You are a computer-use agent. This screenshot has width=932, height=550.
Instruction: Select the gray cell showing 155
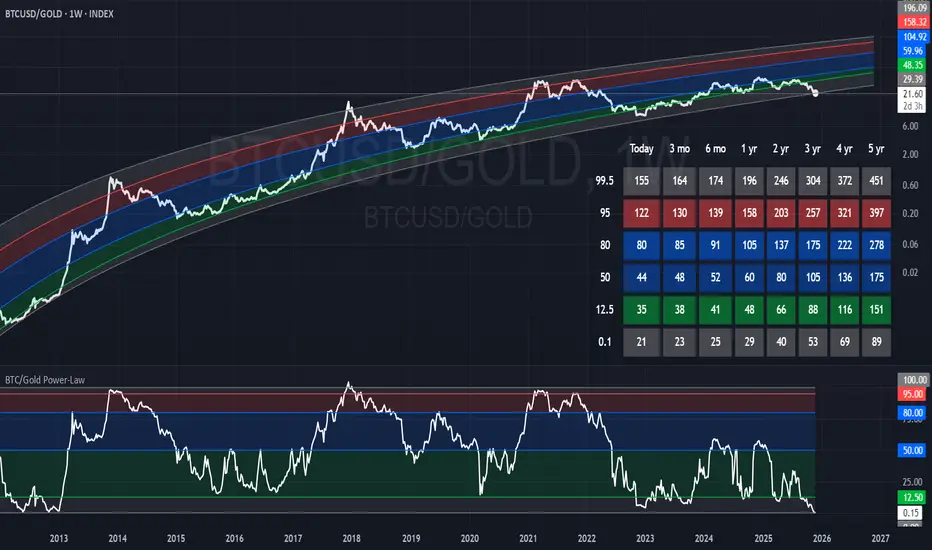point(641,181)
